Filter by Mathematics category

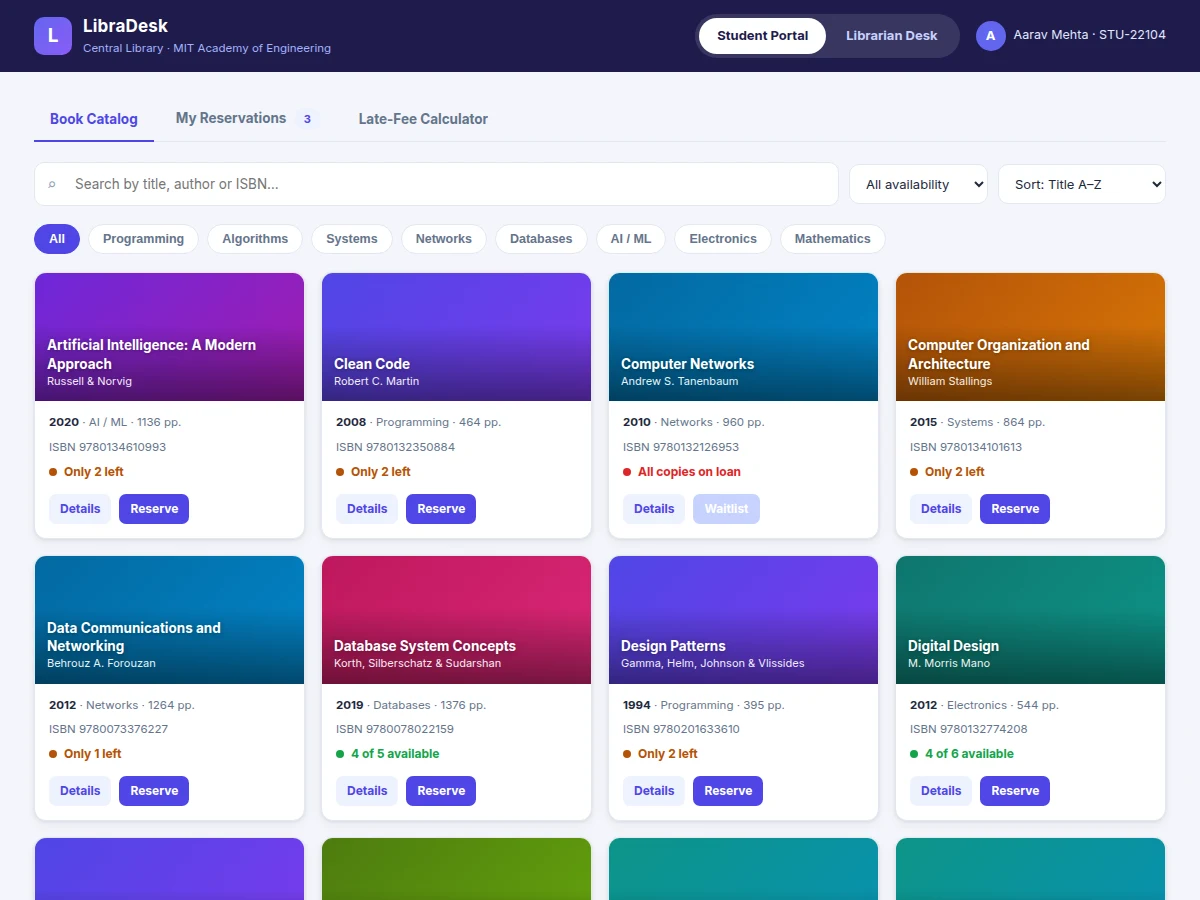click(833, 239)
